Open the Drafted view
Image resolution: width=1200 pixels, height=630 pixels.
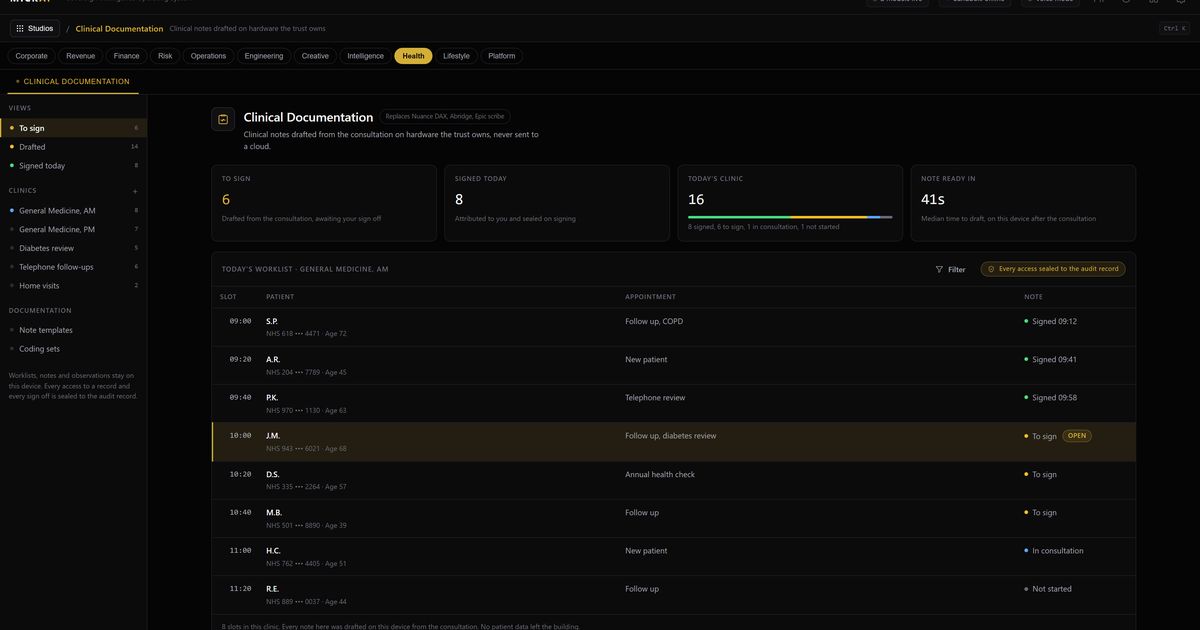click(x=73, y=147)
